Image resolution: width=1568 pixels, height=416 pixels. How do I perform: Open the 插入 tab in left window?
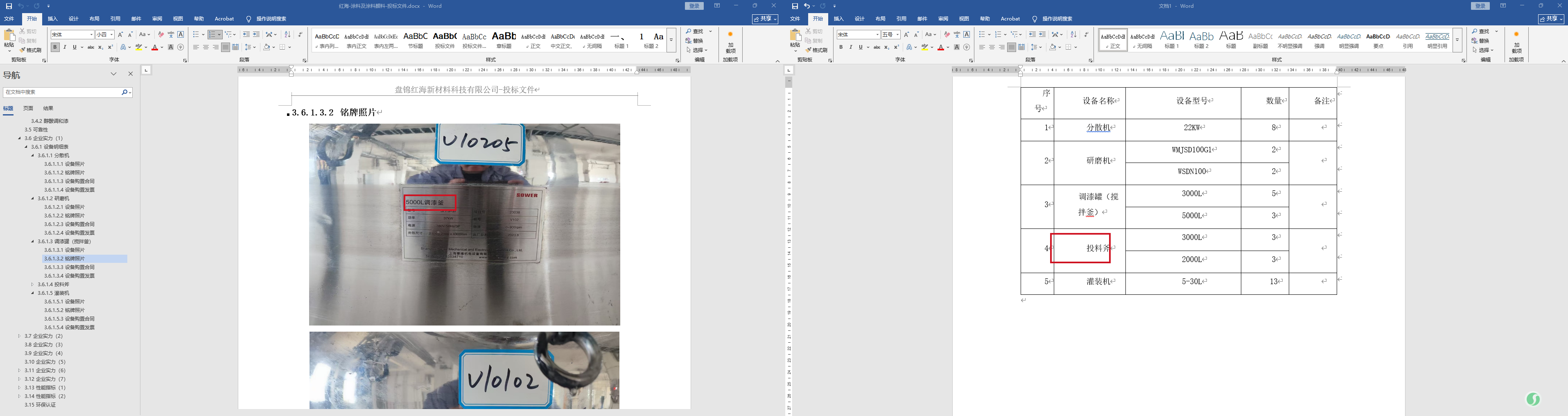click(x=53, y=19)
